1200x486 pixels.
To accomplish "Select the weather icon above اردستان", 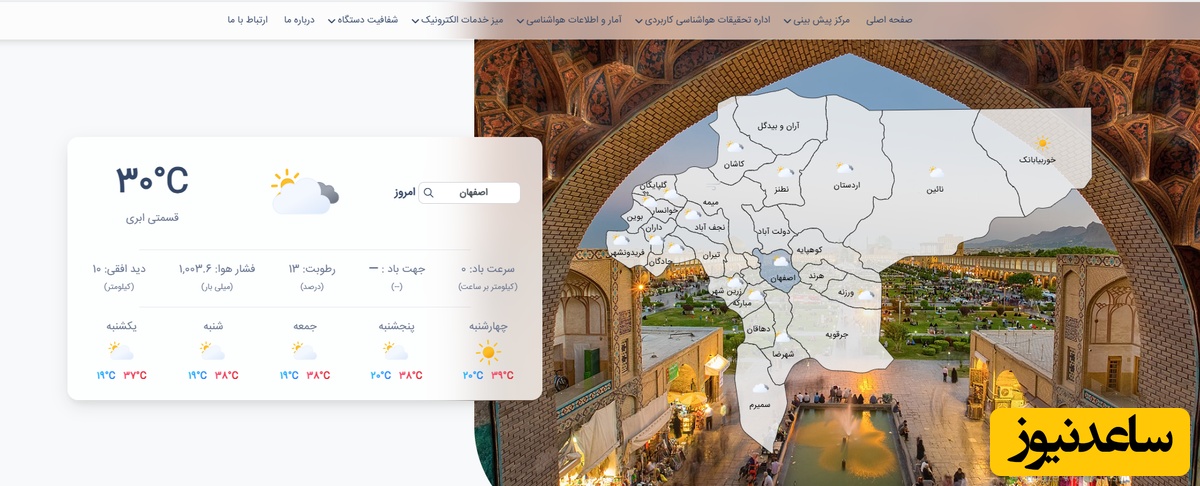I will 844,168.
